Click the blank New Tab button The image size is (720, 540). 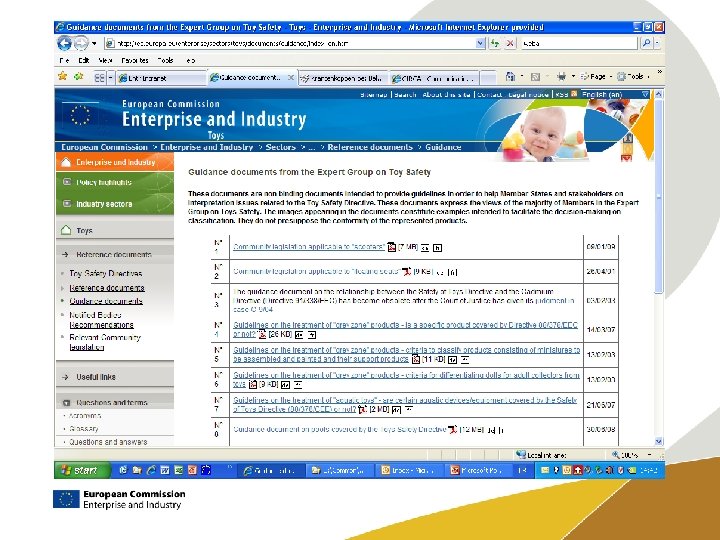(x=489, y=78)
